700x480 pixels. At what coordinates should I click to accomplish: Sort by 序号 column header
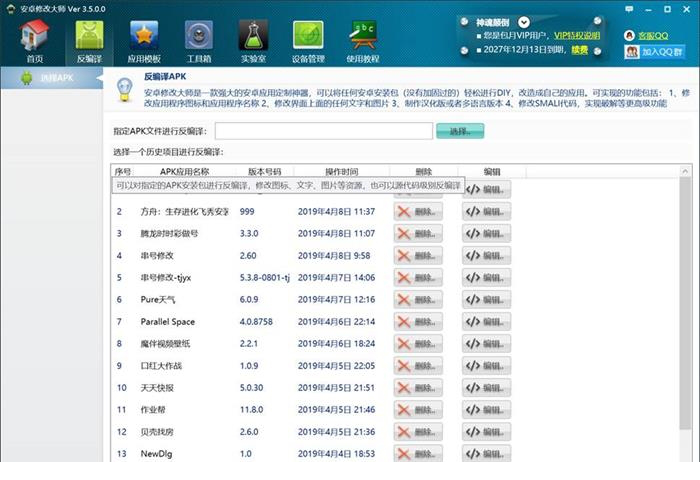[123, 171]
